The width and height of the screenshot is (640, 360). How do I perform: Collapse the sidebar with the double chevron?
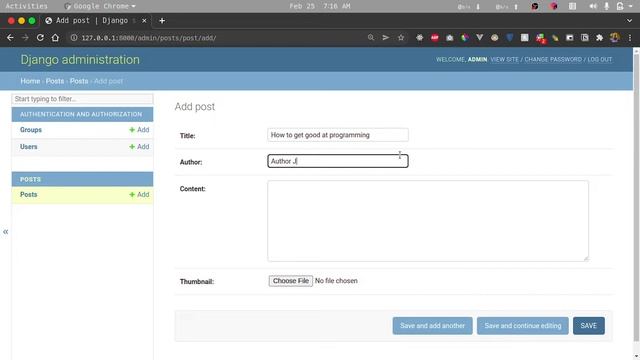click(5, 232)
